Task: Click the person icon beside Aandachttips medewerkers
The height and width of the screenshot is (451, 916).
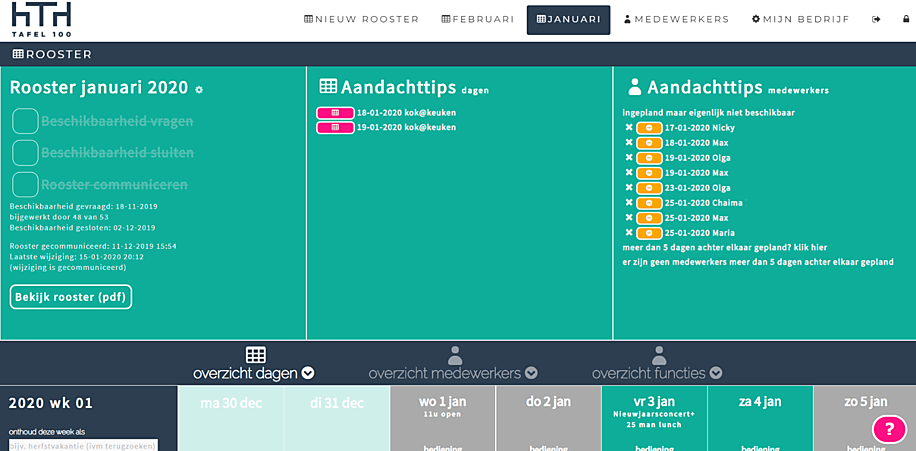Action: (634, 87)
